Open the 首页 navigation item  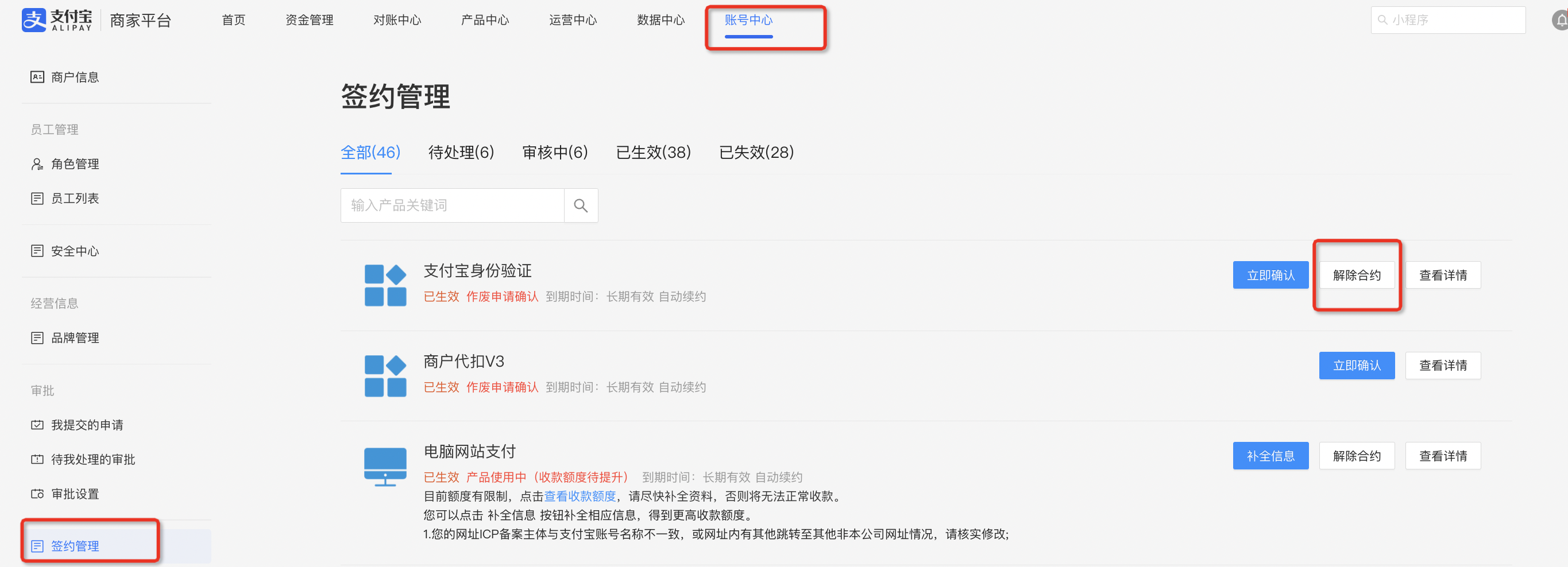click(234, 20)
